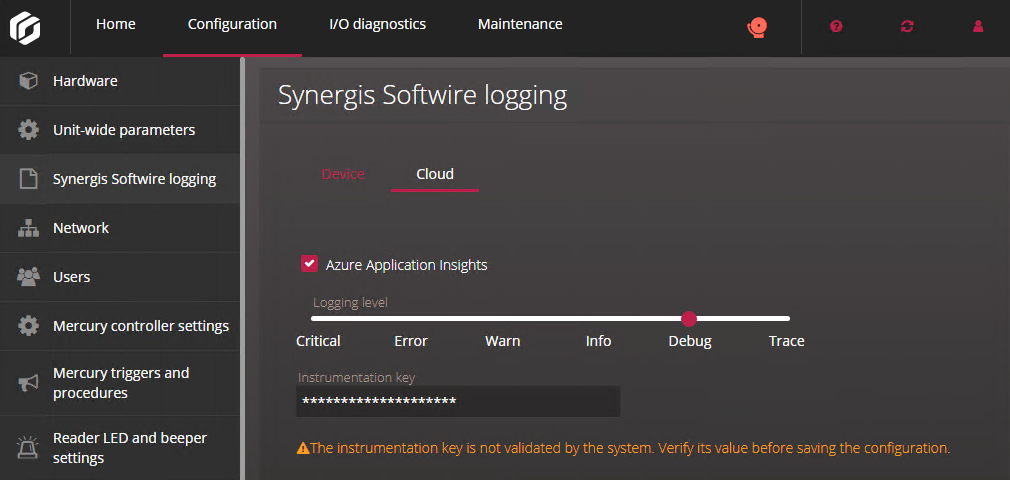Click the refresh arrows icon

click(907, 26)
